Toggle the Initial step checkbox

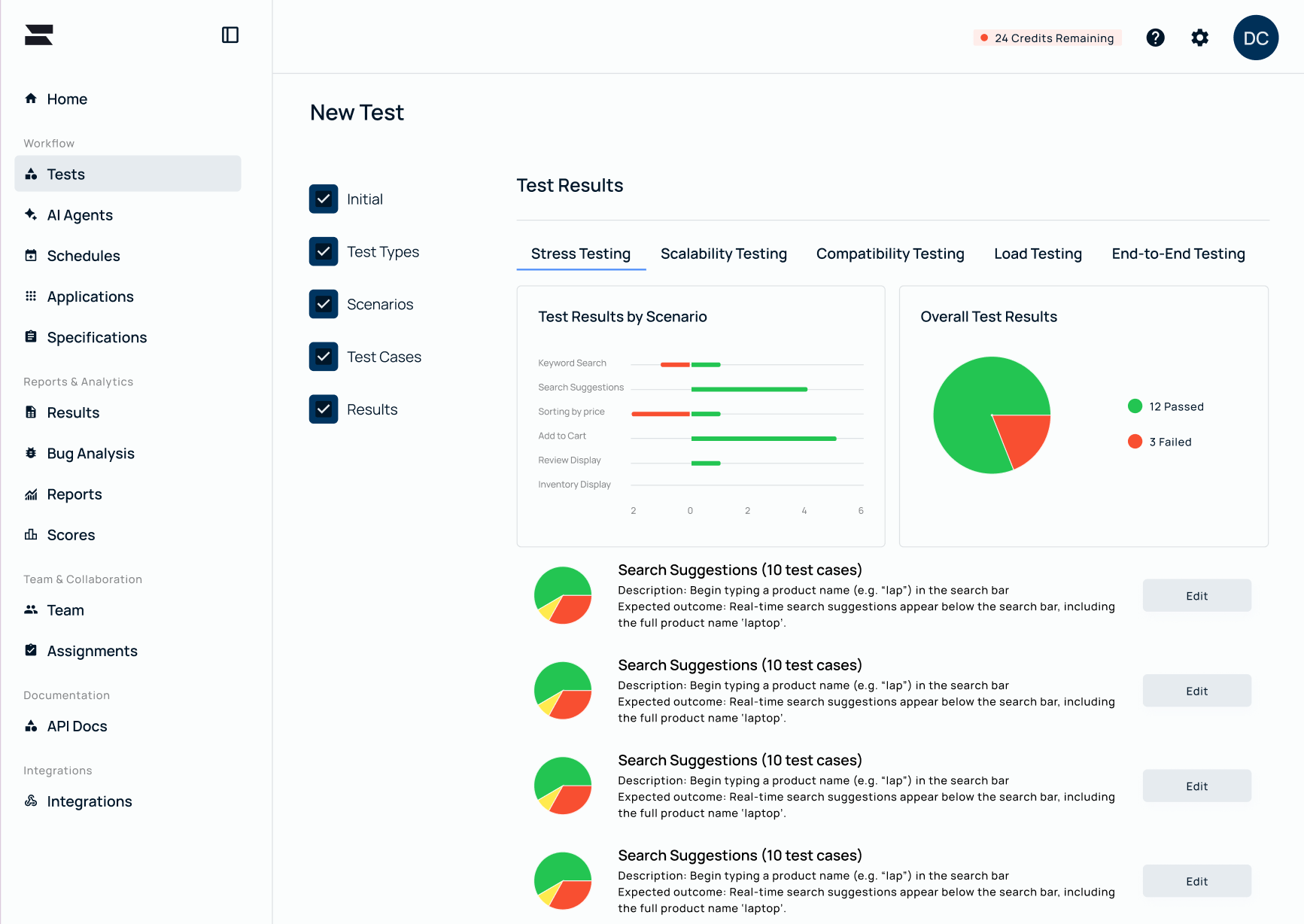(x=324, y=199)
